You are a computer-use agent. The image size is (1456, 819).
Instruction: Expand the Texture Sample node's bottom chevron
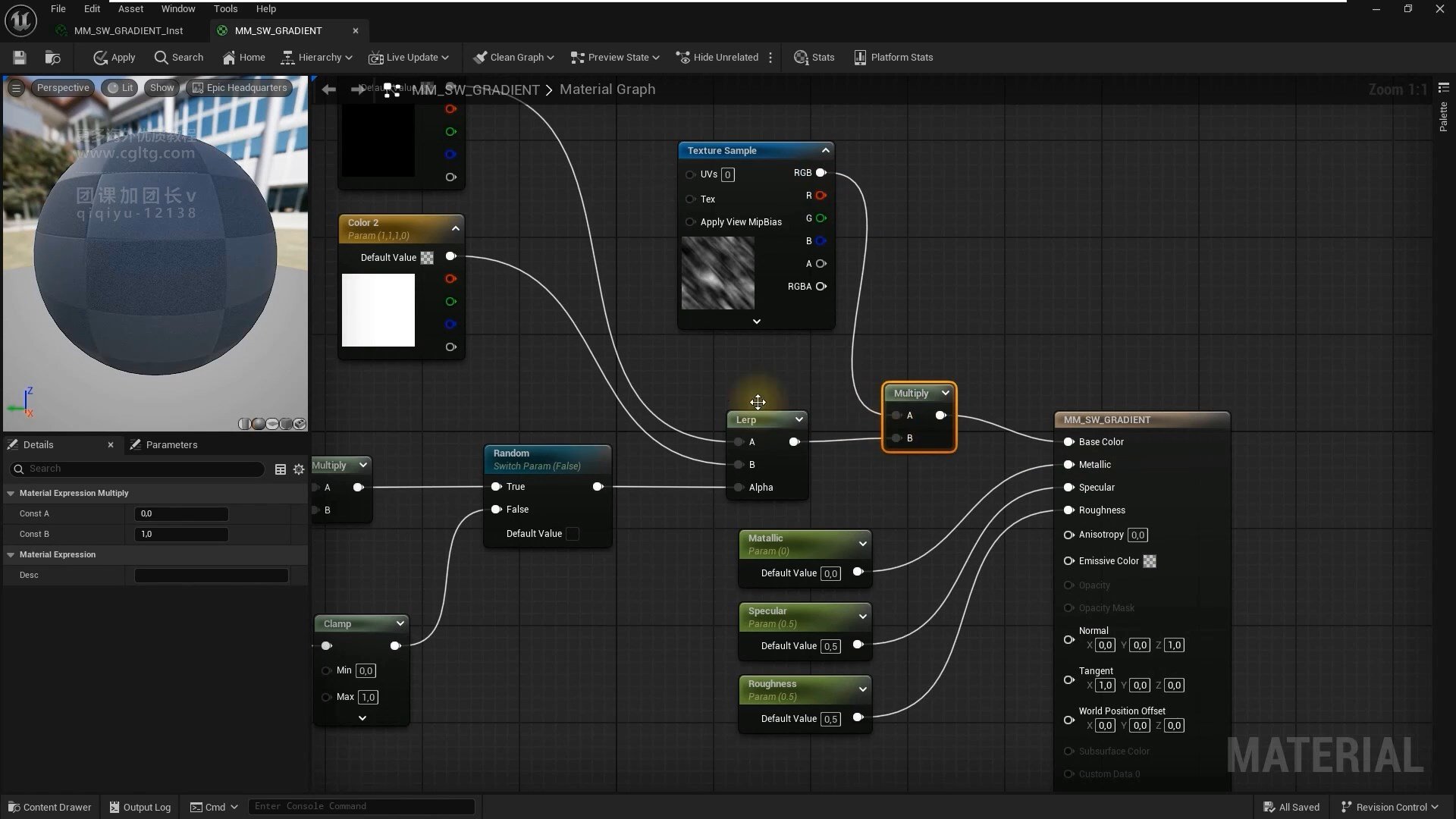[756, 322]
